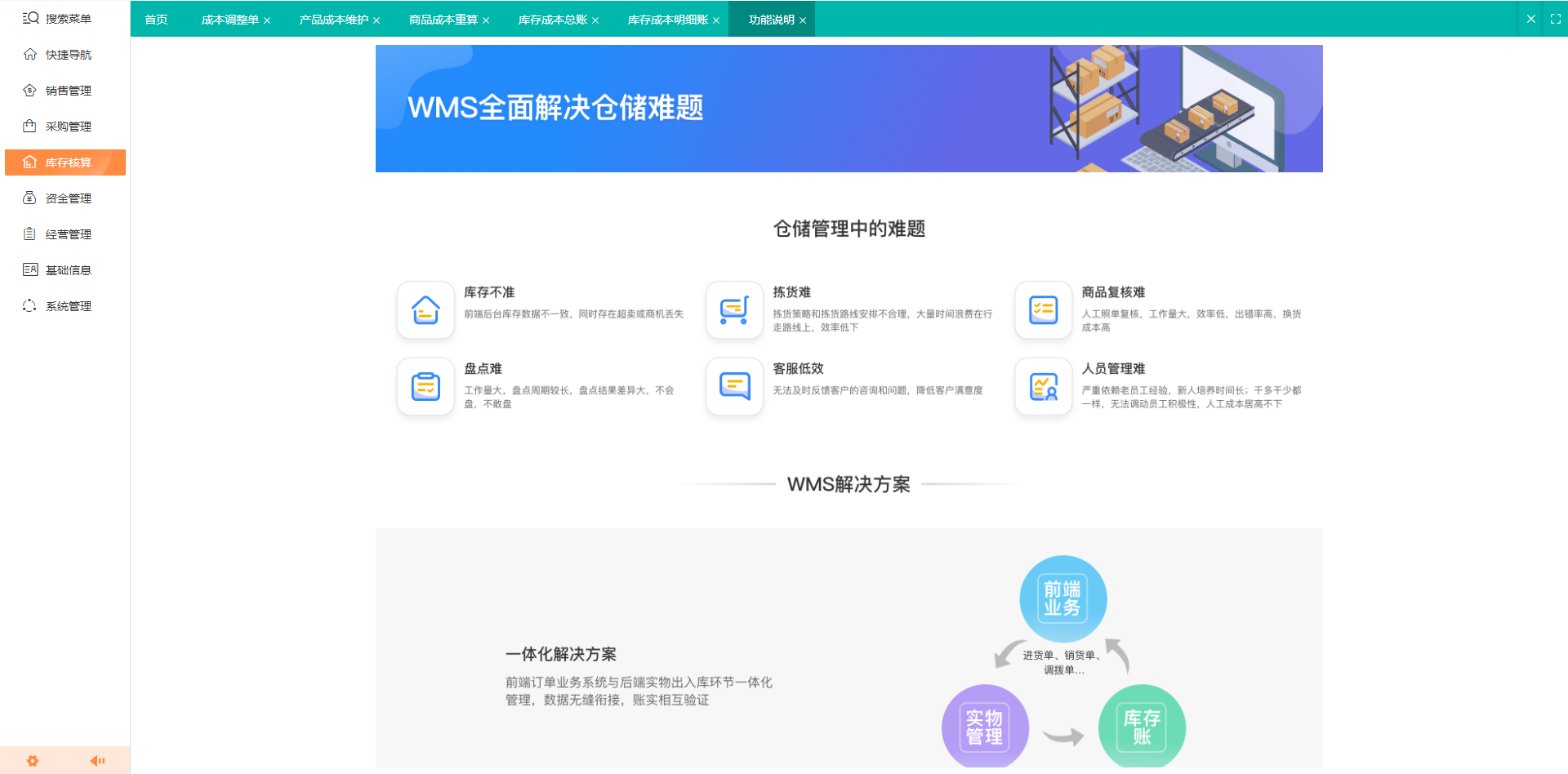The width and height of the screenshot is (1568, 774).
Task: Switch to the 首页 tab
Action: pyautogui.click(x=155, y=19)
